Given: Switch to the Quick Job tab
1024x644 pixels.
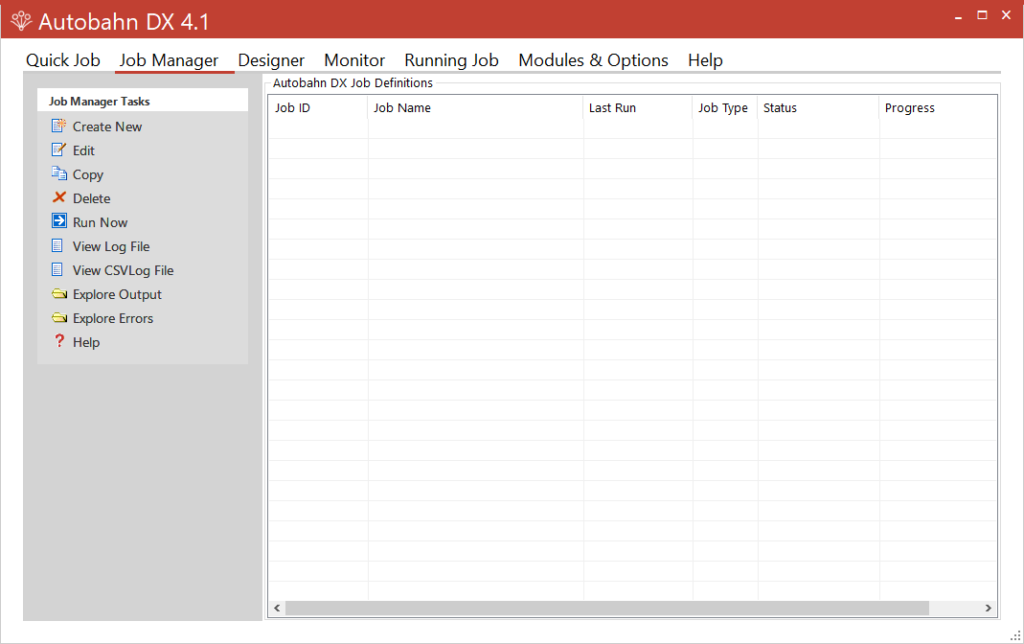Looking at the screenshot, I should click(63, 60).
